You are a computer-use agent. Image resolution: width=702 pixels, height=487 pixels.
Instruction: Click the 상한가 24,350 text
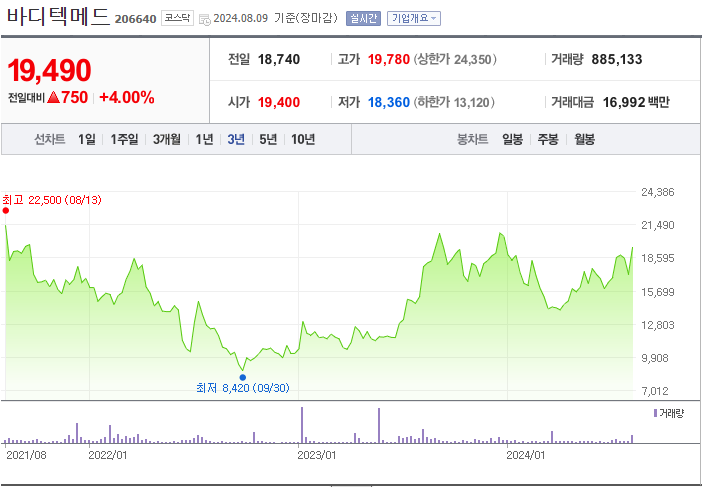pos(455,60)
